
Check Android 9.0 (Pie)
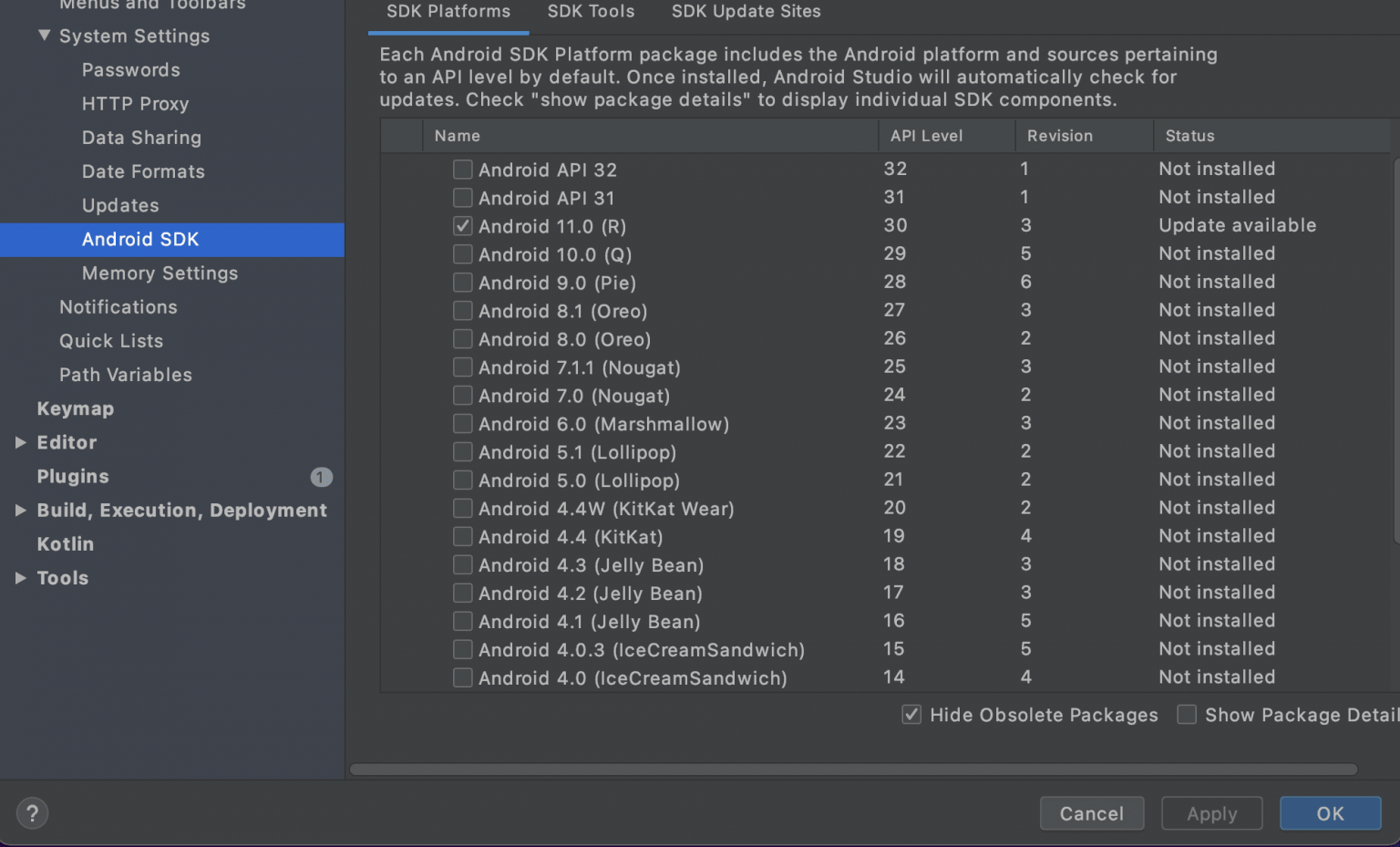pyautogui.click(x=462, y=283)
